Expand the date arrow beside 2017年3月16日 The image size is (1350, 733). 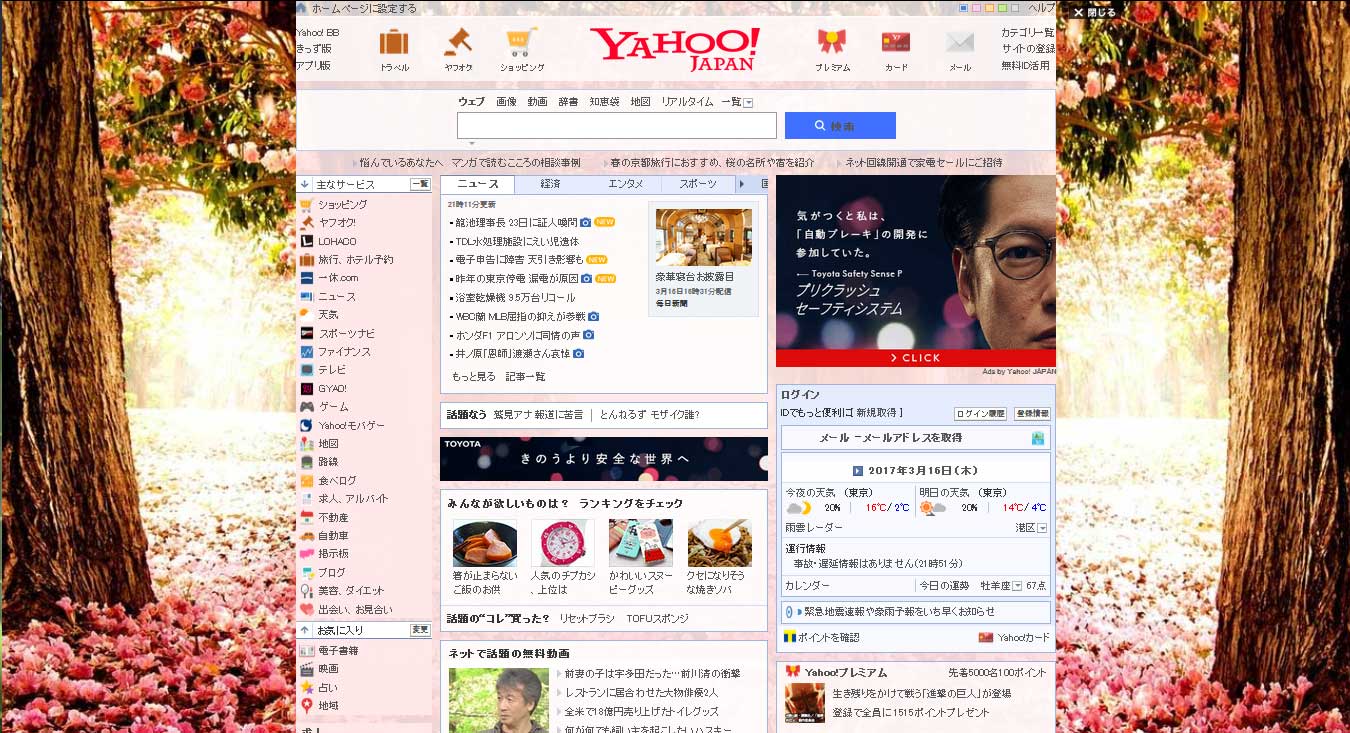click(858, 470)
